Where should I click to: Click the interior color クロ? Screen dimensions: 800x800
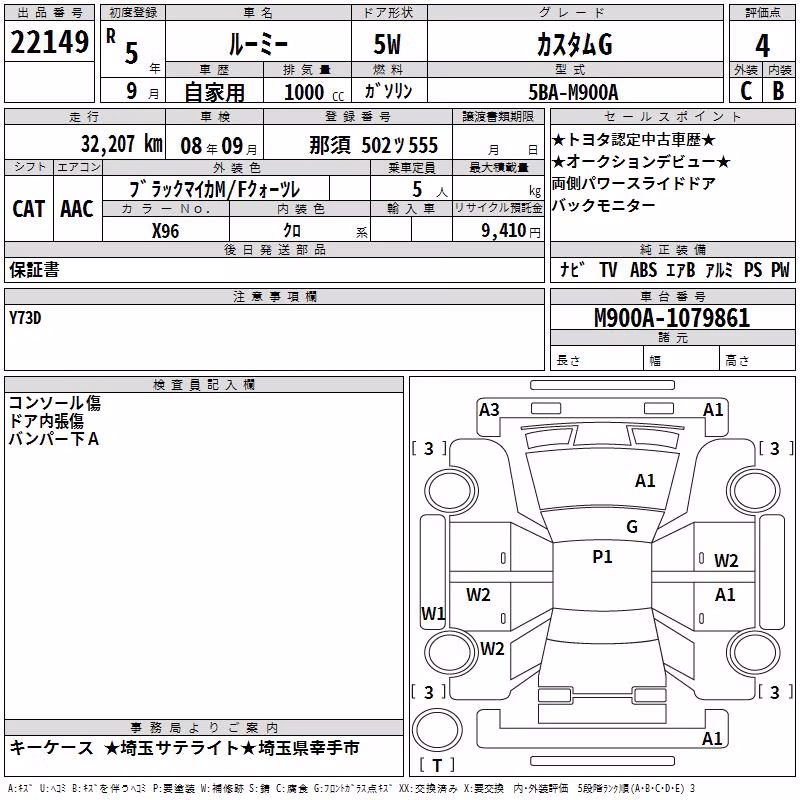(292, 231)
